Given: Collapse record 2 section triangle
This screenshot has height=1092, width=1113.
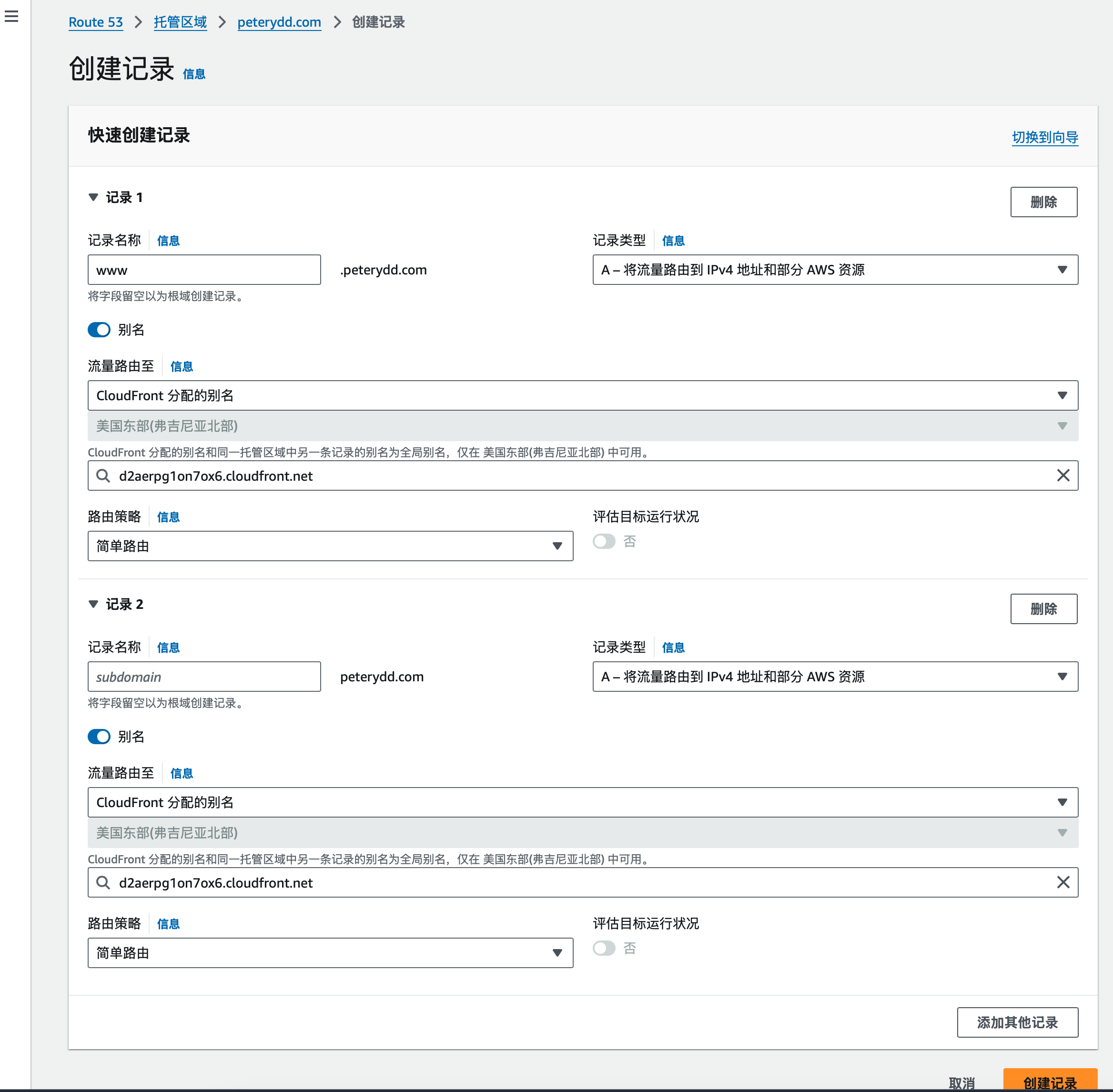Looking at the screenshot, I should [x=93, y=604].
